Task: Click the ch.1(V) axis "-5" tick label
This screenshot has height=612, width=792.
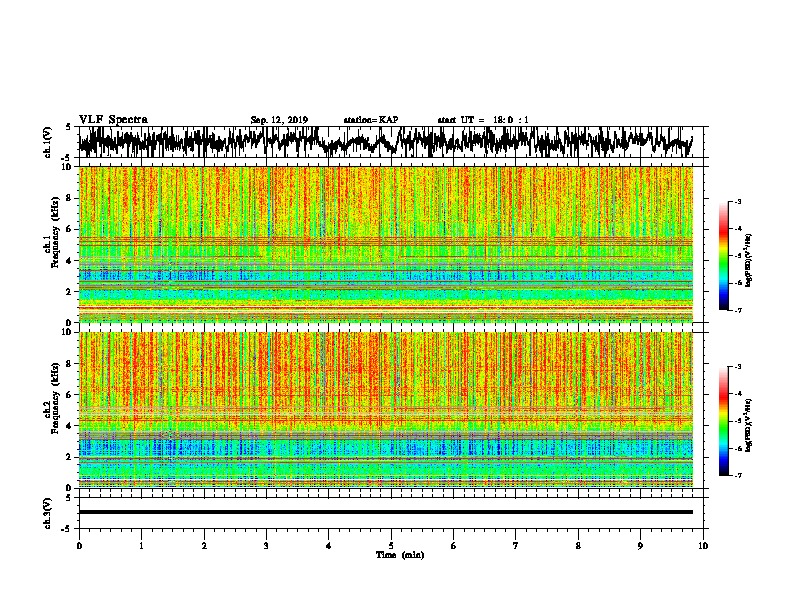Action: pos(68,157)
